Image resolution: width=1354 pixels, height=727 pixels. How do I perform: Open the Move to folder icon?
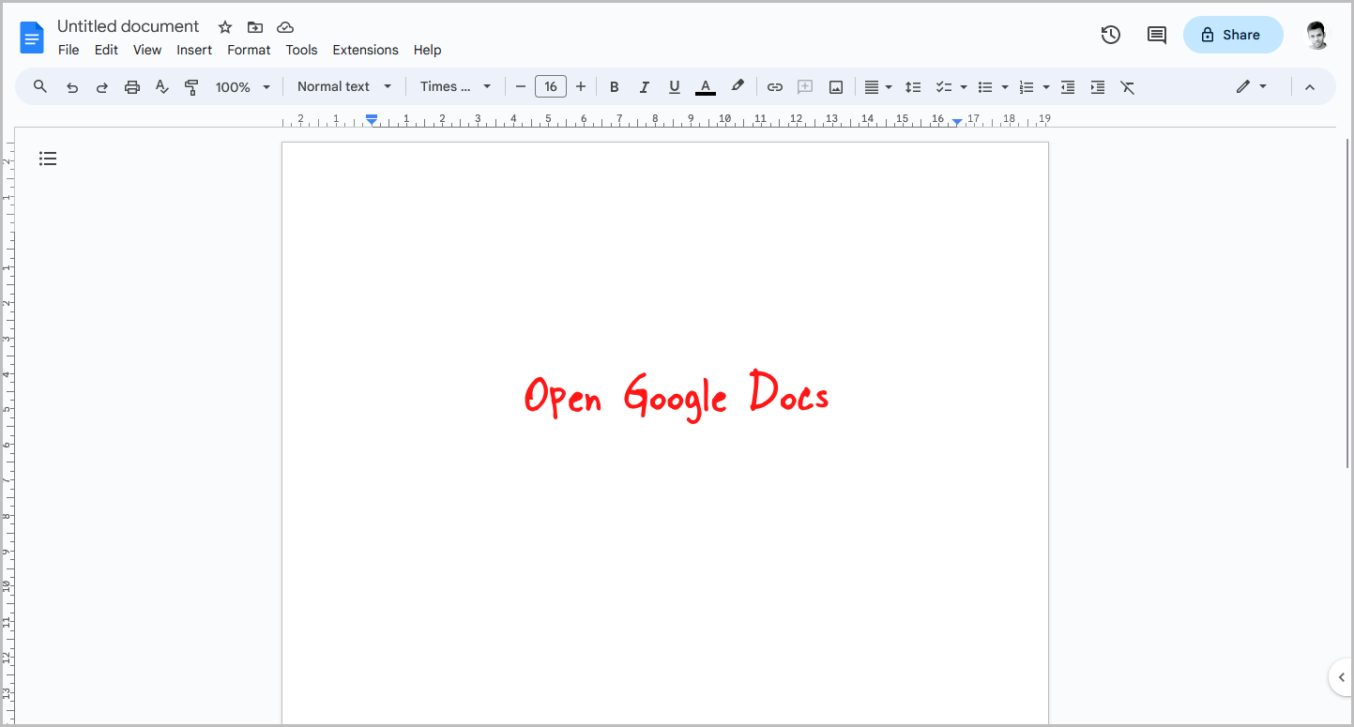pyautogui.click(x=255, y=27)
